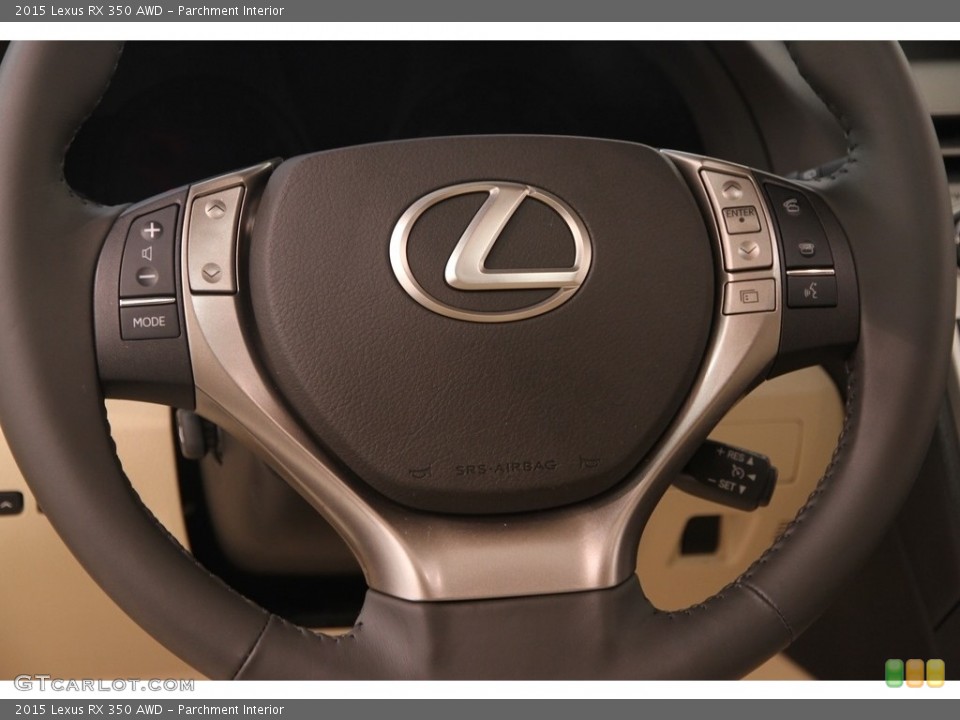The width and height of the screenshot is (960, 720).
Task: Tap the Lexus emblem horn pad
Action: tap(491, 251)
